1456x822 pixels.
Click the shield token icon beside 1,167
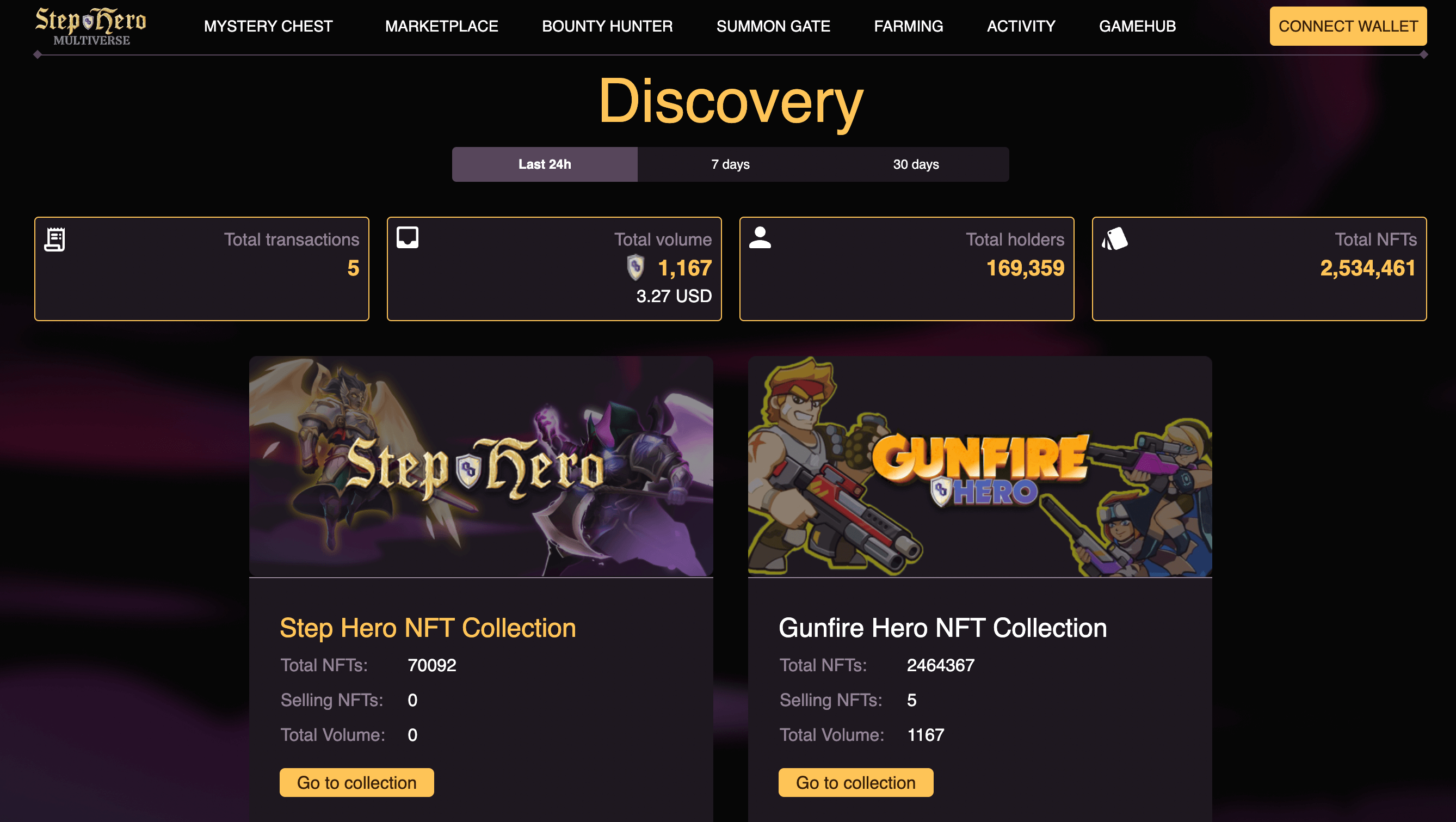point(636,267)
